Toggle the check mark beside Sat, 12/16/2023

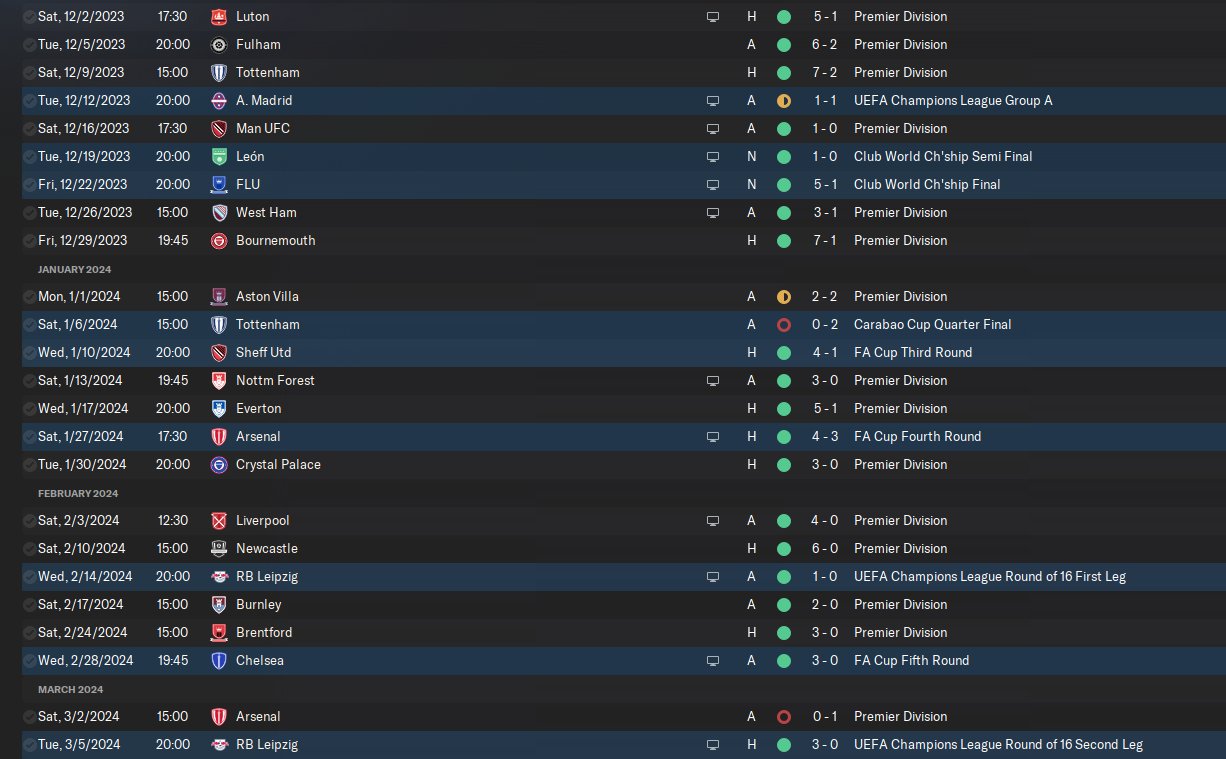[x=29, y=129]
